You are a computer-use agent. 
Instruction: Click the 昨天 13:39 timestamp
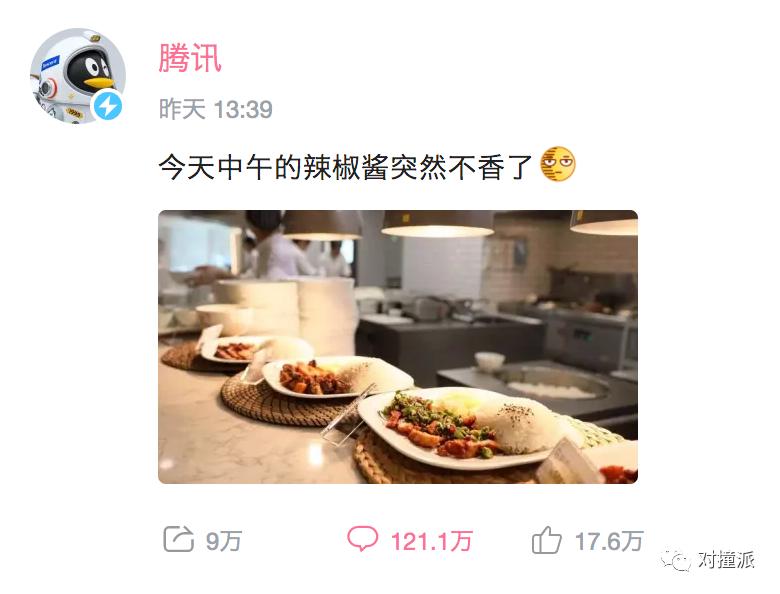coord(216,109)
